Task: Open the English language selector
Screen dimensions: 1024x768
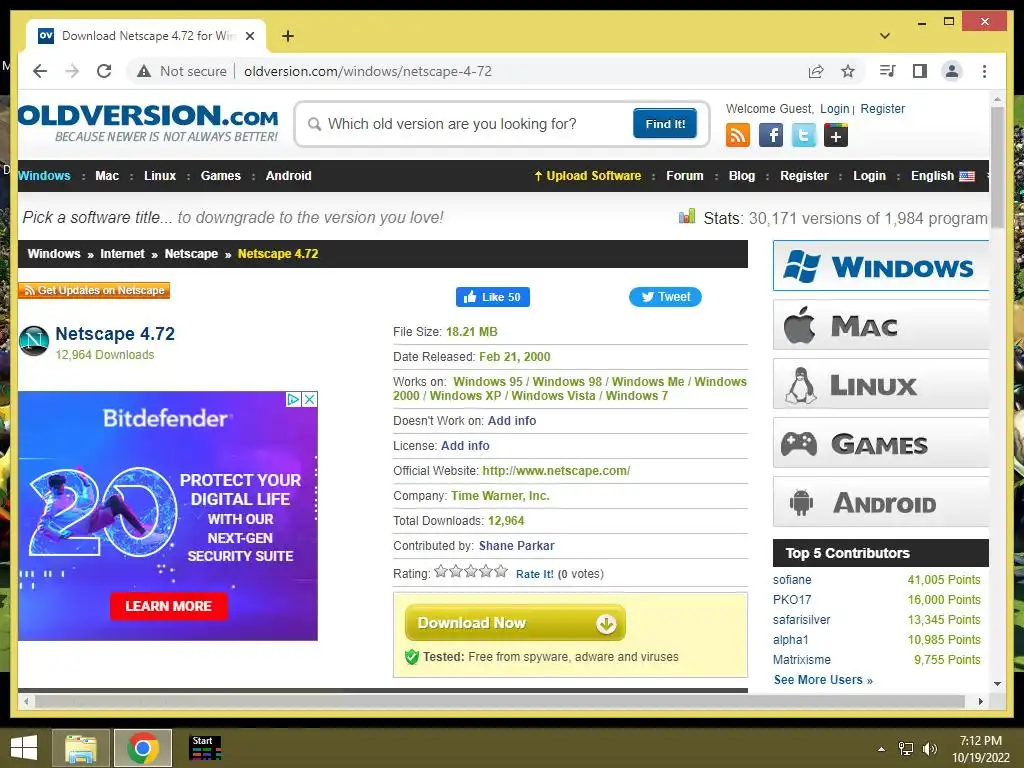Action: 942,176
